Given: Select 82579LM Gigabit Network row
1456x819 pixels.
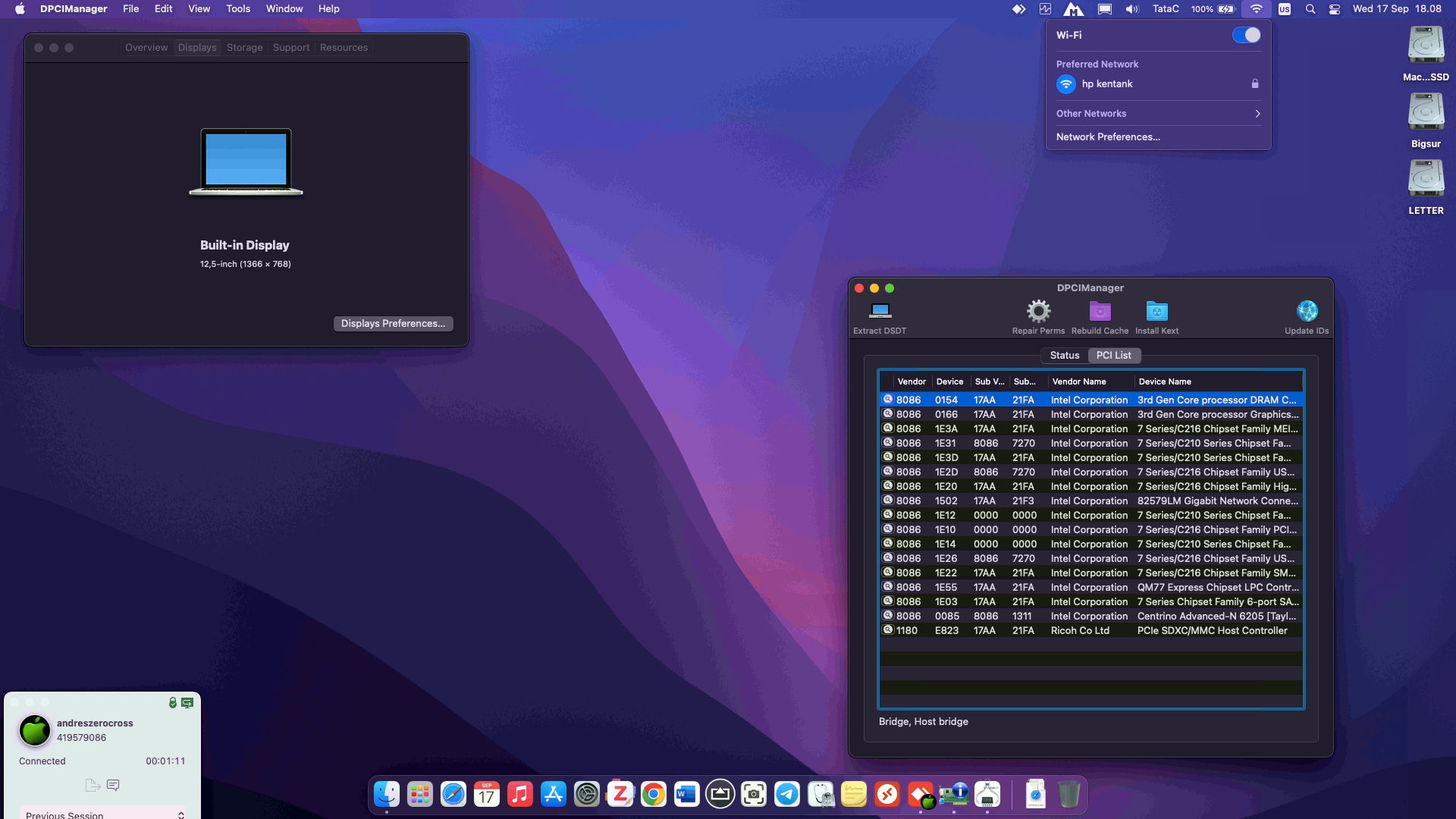Looking at the screenshot, I should coord(1091,501).
